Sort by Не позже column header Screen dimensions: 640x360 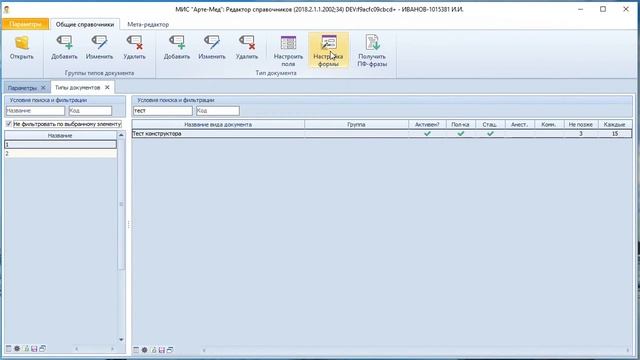point(580,124)
